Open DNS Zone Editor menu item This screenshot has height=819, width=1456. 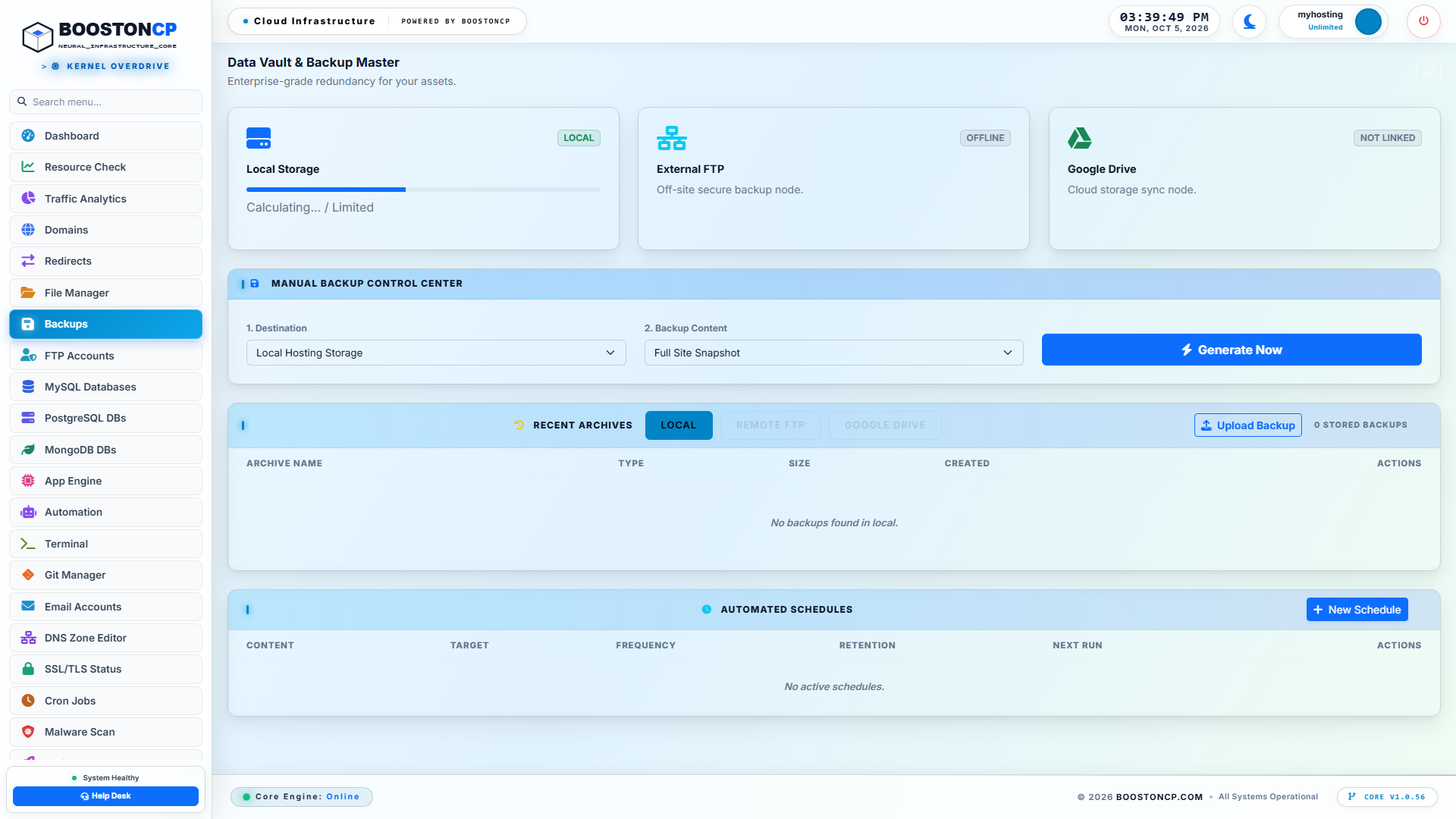105,638
